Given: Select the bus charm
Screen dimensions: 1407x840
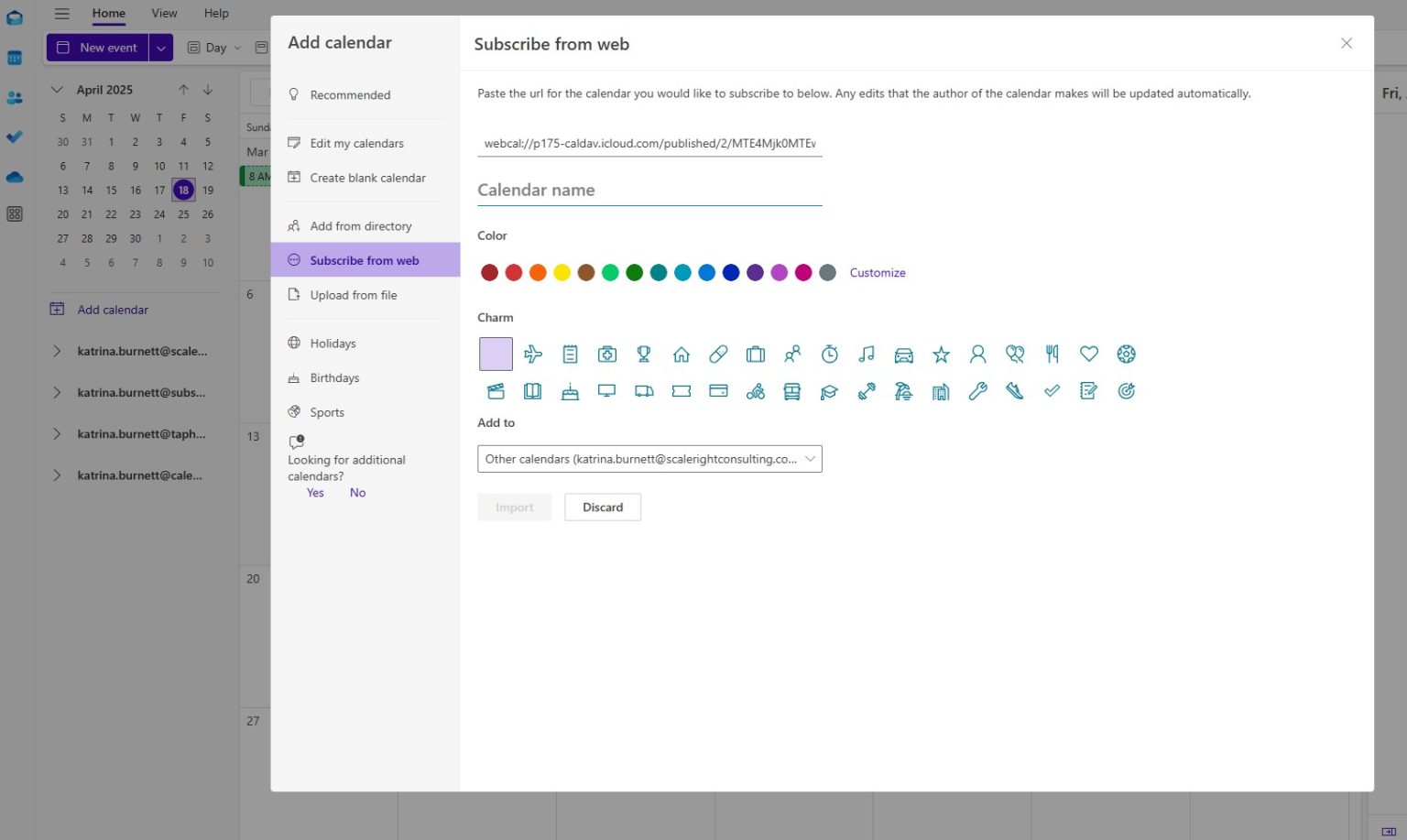Looking at the screenshot, I should pyautogui.click(x=792, y=391).
